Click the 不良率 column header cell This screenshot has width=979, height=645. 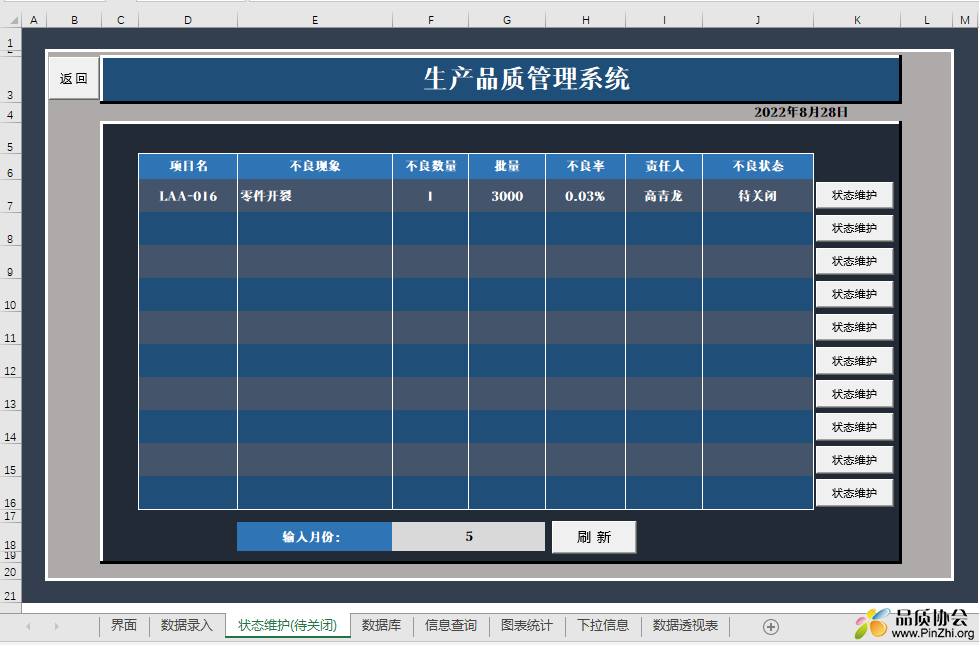pos(585,166)
